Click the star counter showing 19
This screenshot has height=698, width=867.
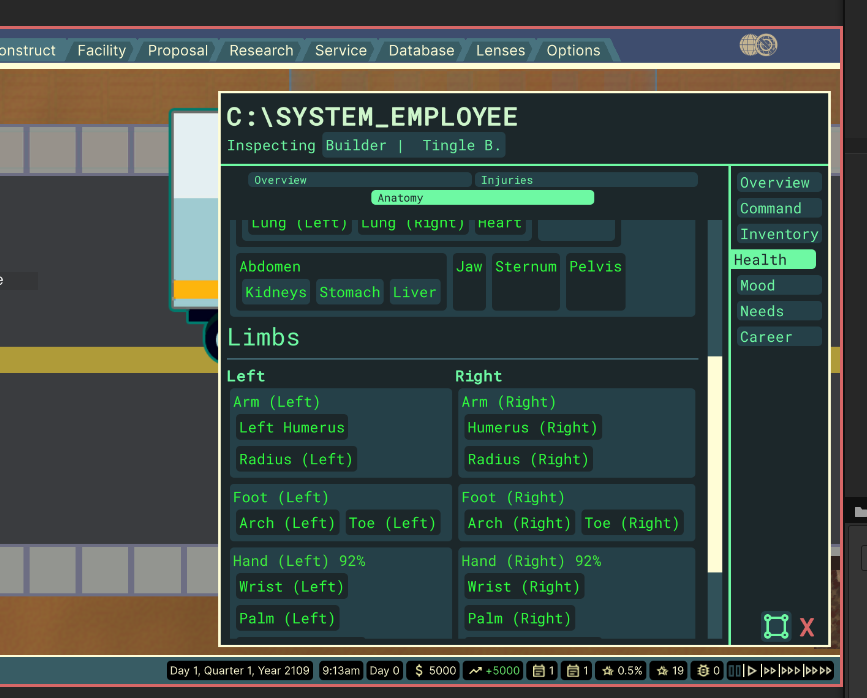[670, 671]
